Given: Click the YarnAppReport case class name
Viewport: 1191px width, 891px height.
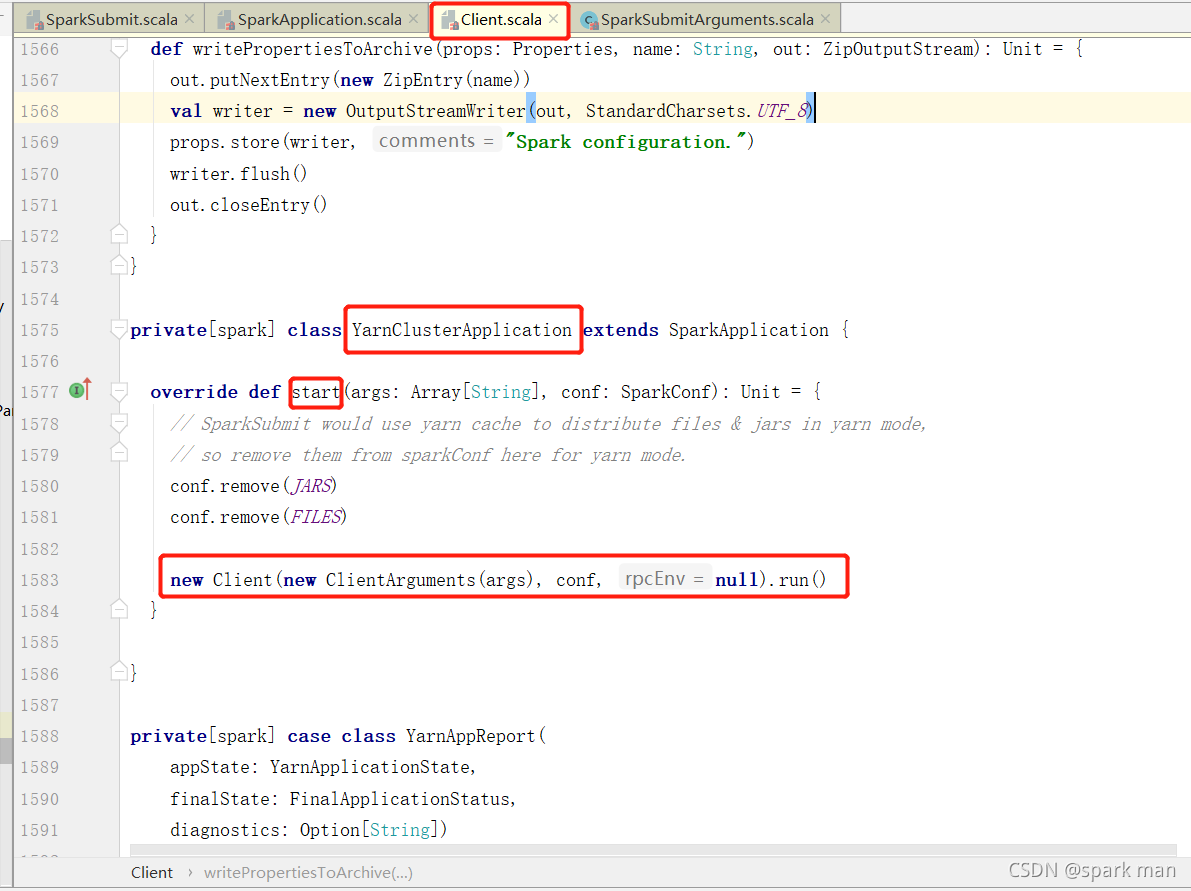Looking at the screenshot, I should pos(471,736).
